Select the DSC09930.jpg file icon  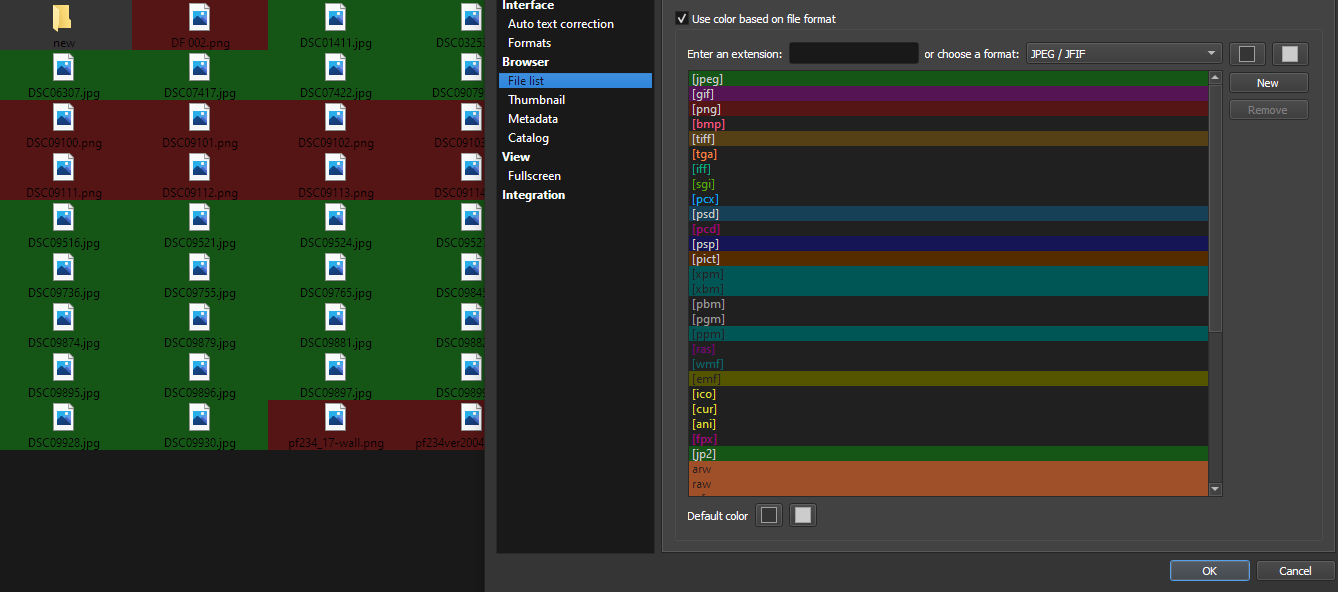pyautogui.click(x=200, y=417)
